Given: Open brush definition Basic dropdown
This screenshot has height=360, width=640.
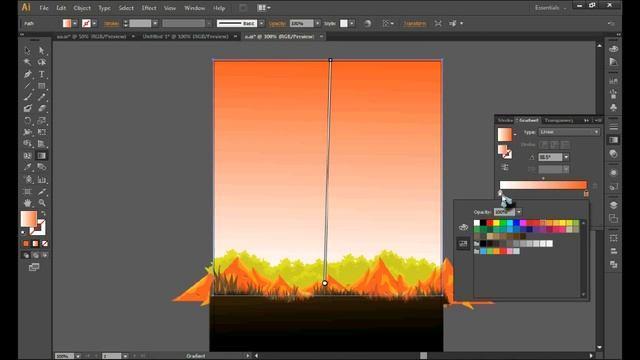Looking at the screenshot, I should pos(261,24).
